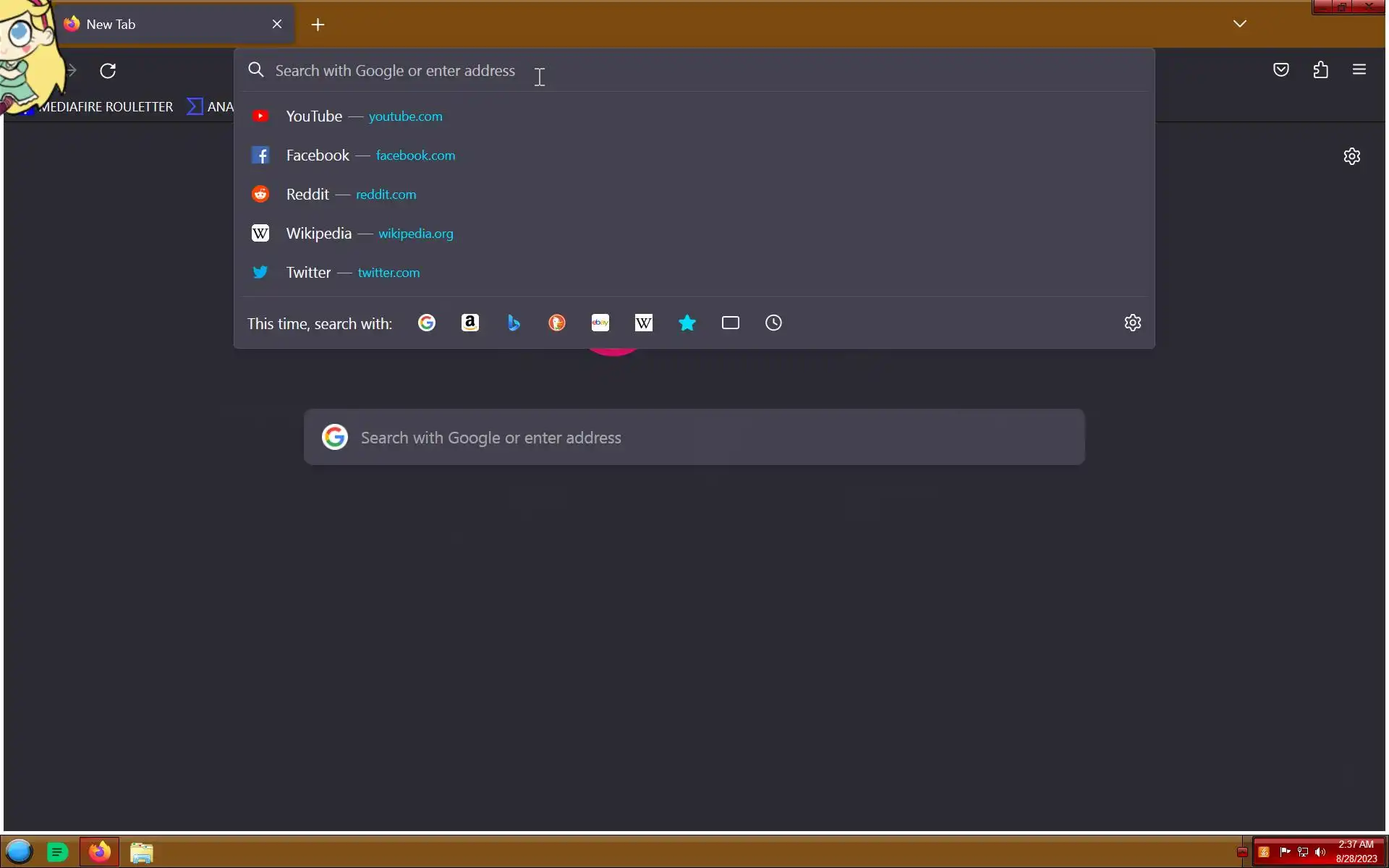1389x868 pixels.
Task: Open new tab with plus button
Action: click(318, 25)
